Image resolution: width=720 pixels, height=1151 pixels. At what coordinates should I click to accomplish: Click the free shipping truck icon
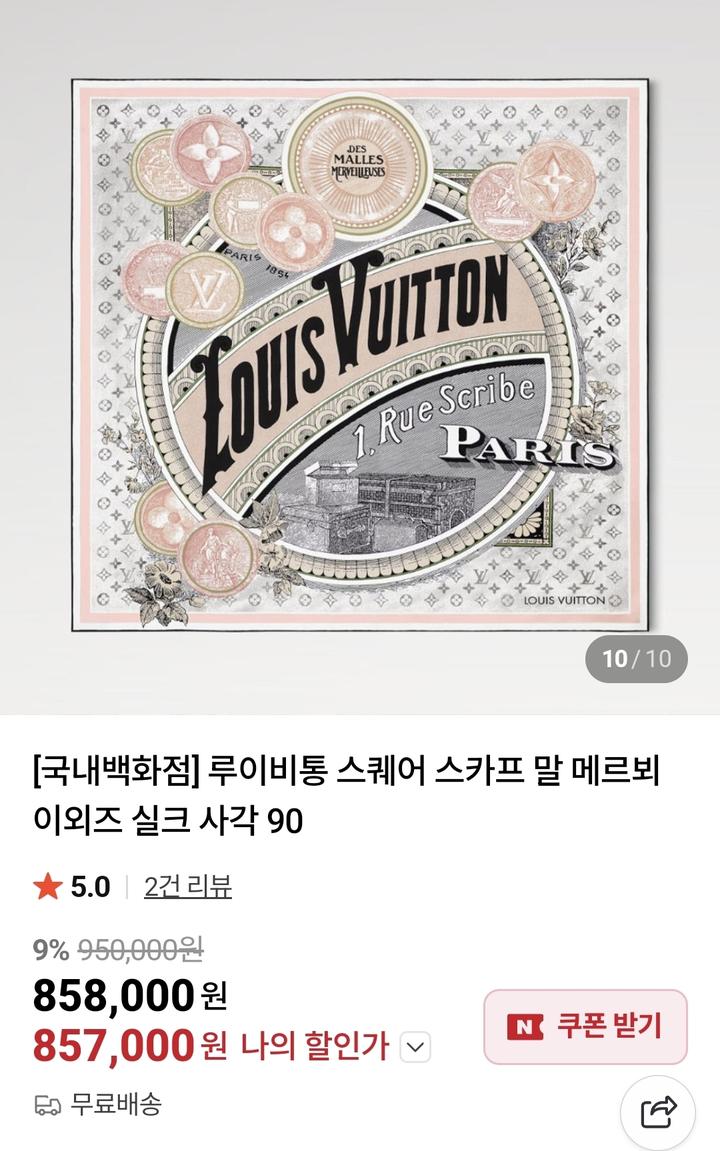pos(48,1105)
